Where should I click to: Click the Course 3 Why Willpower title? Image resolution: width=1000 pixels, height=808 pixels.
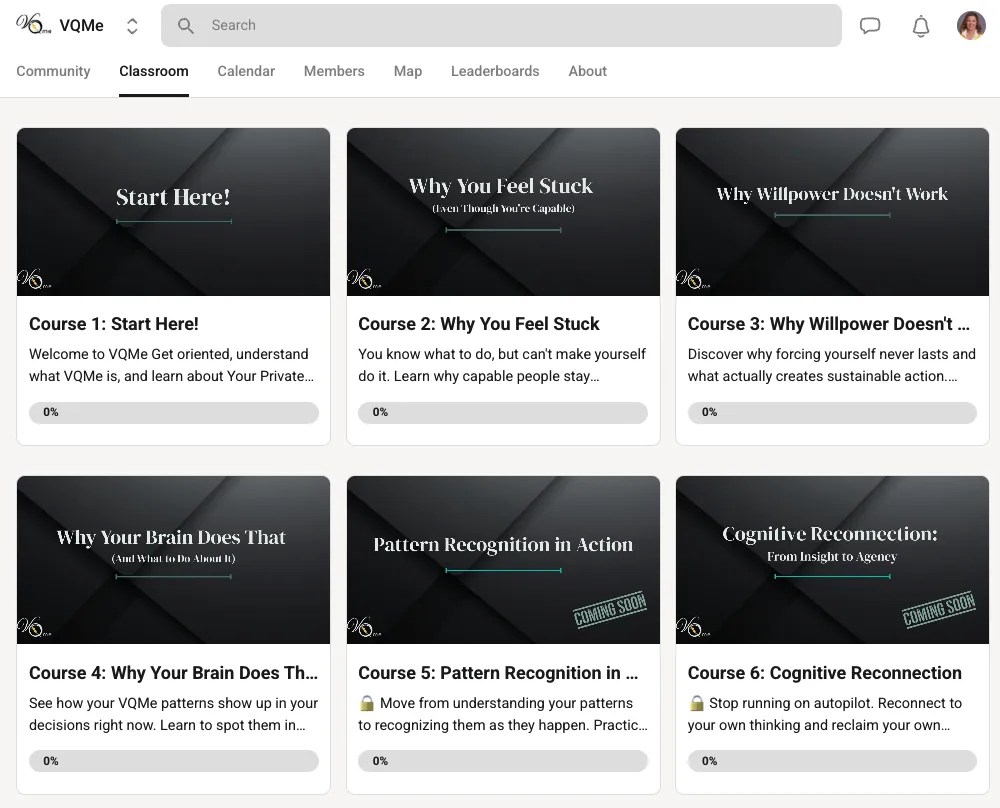[x=828, y=324]
